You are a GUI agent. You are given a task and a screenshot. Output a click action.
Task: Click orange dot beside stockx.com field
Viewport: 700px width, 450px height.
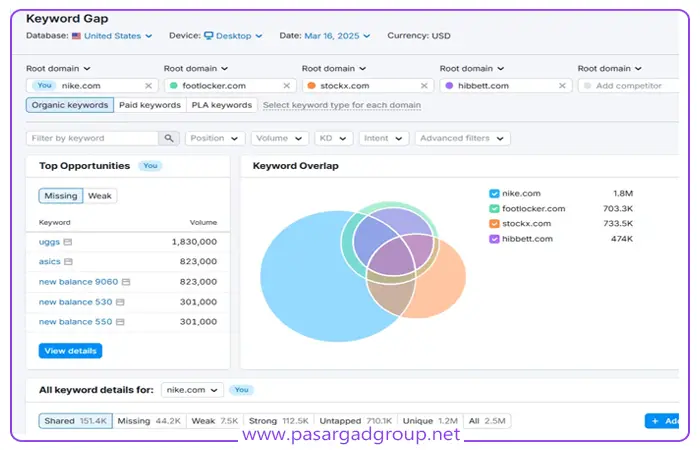coord(312,86)
